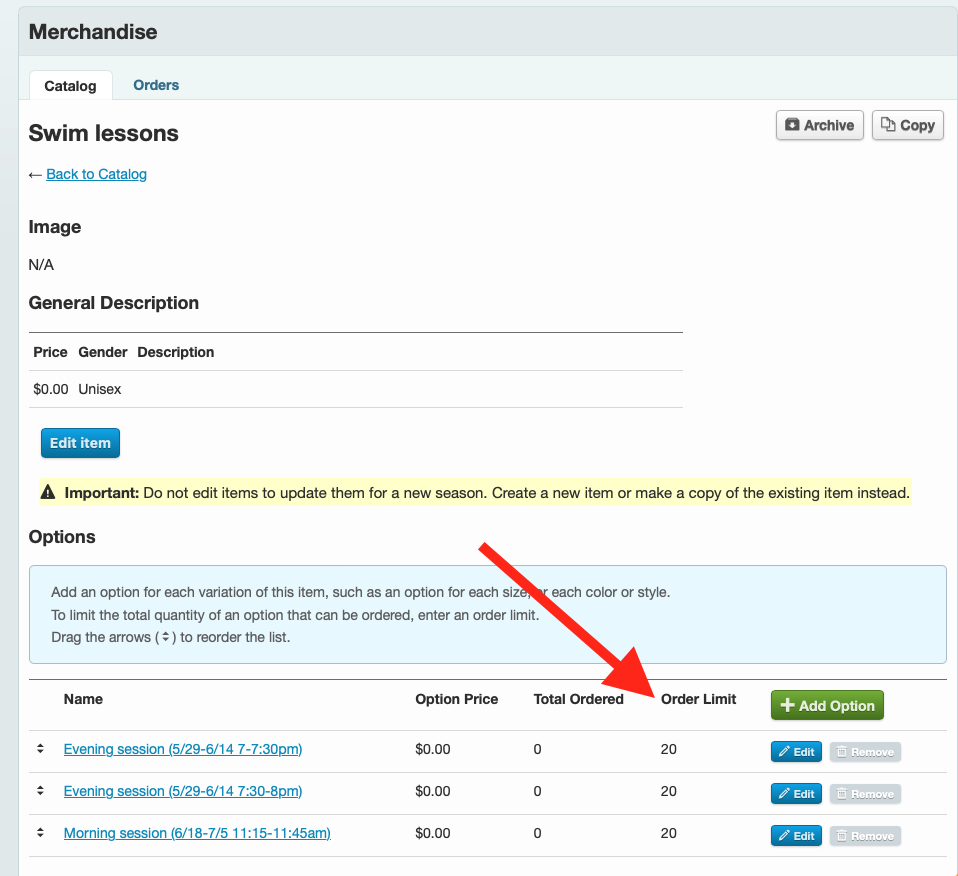Click the Add Option button
Image resolution: width=958 pixels, height=876 pixels.
pos(827,705)
